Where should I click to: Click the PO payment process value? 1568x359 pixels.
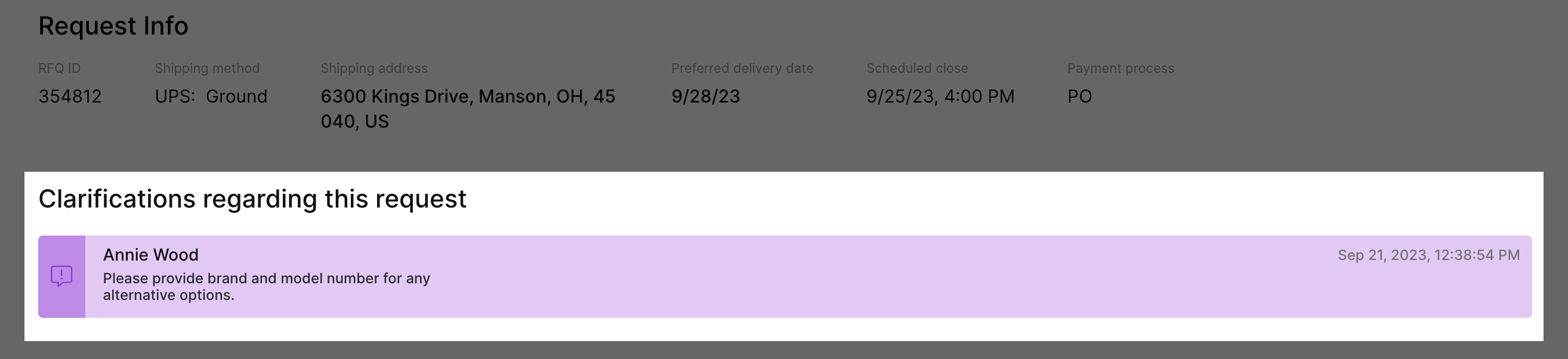click(1079, 97)
